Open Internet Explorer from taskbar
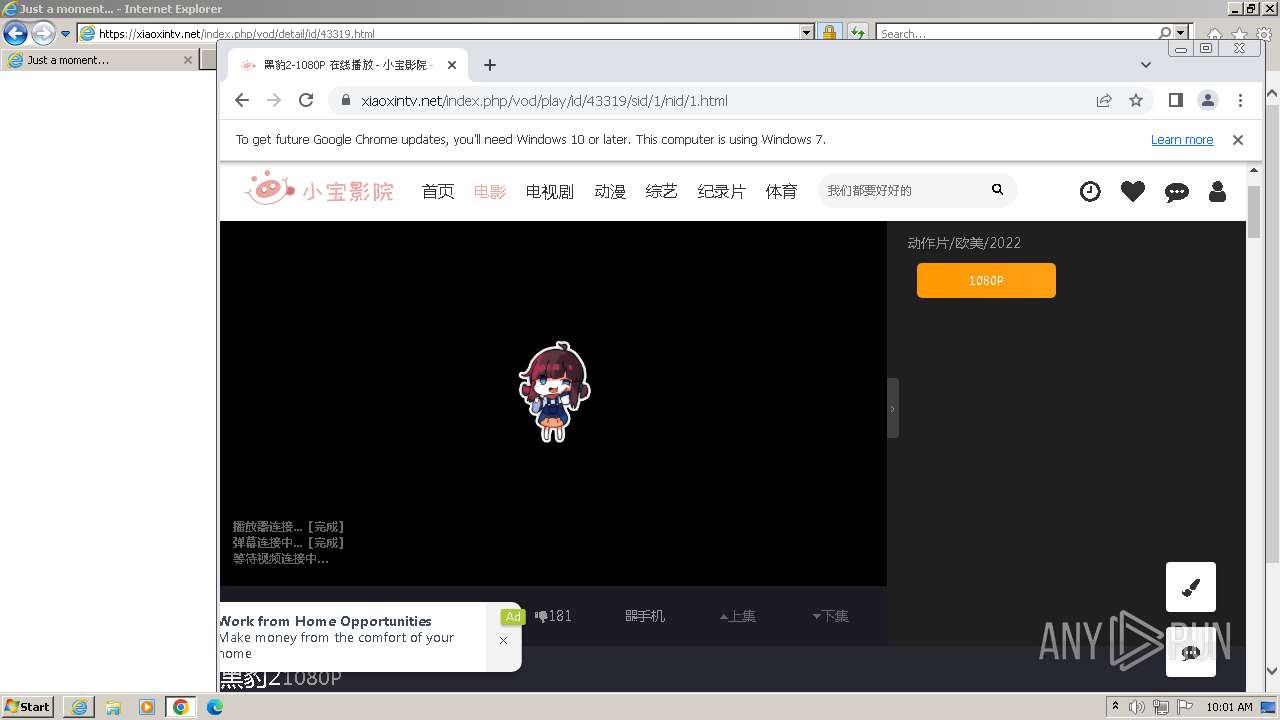 click(x=79, y=707)
